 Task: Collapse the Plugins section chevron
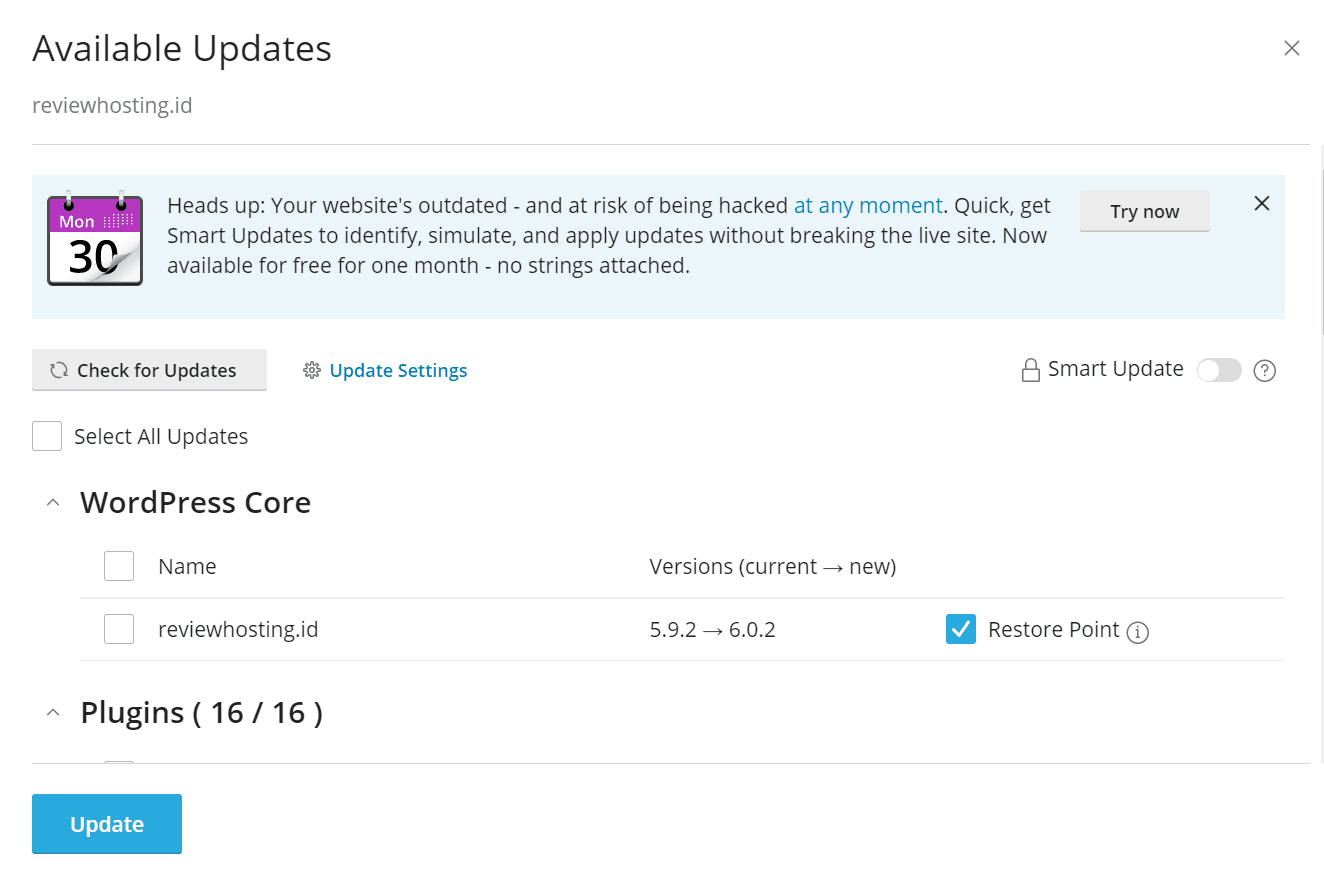(x=53, y=713)
